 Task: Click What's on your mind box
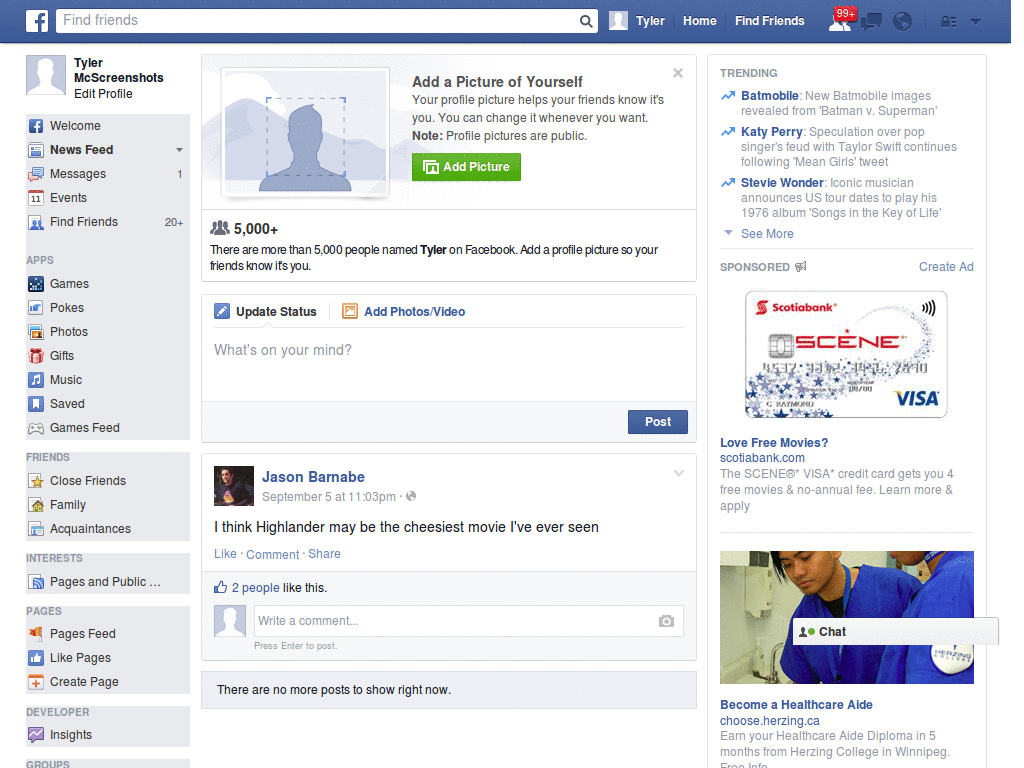[x=449, y=362]
